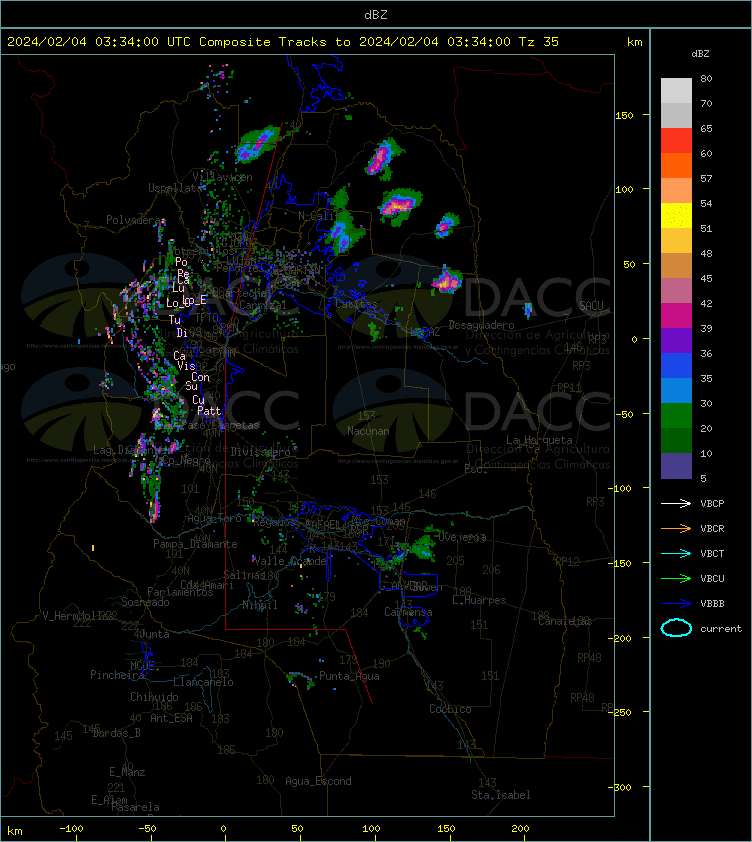Click the Nacunan place label
The height and width of the screenshot is (842, 752).
pos(368,431)
